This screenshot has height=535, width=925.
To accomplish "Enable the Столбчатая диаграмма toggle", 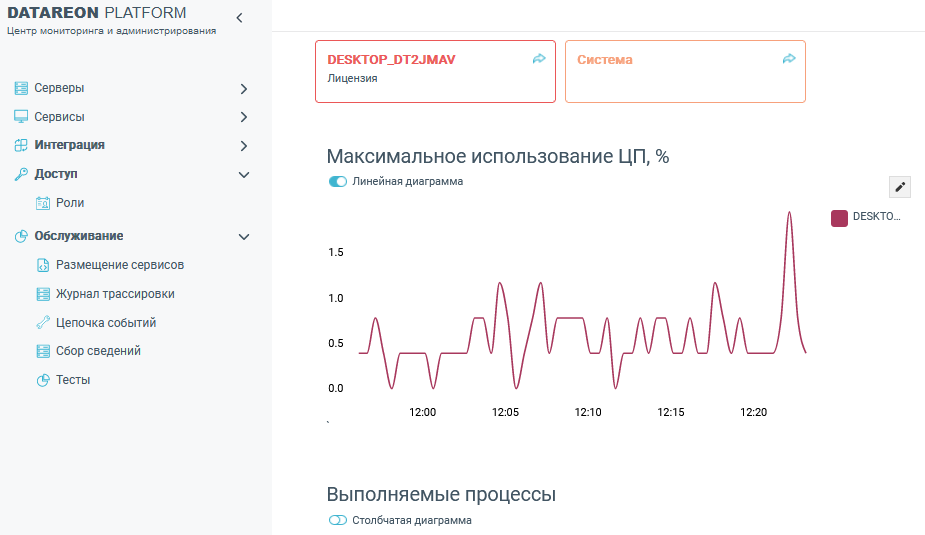I will click(x=338, y=521).
